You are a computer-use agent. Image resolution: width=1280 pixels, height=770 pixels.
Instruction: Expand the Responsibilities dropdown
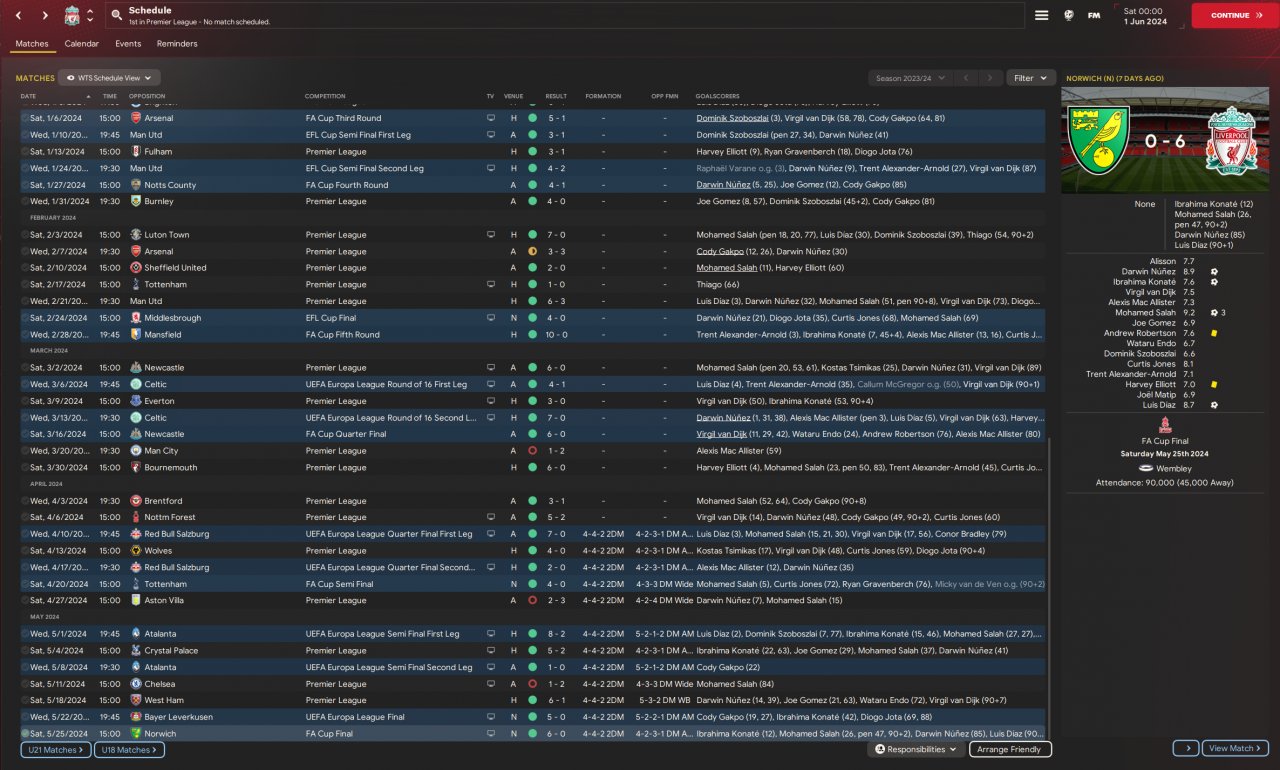(x=916, y=749)
